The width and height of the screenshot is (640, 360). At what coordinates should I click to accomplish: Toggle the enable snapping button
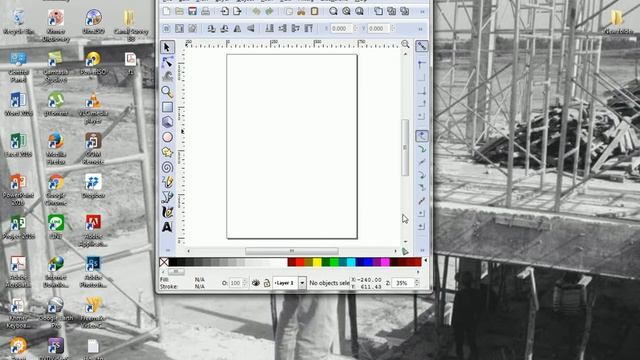(422, 46)
